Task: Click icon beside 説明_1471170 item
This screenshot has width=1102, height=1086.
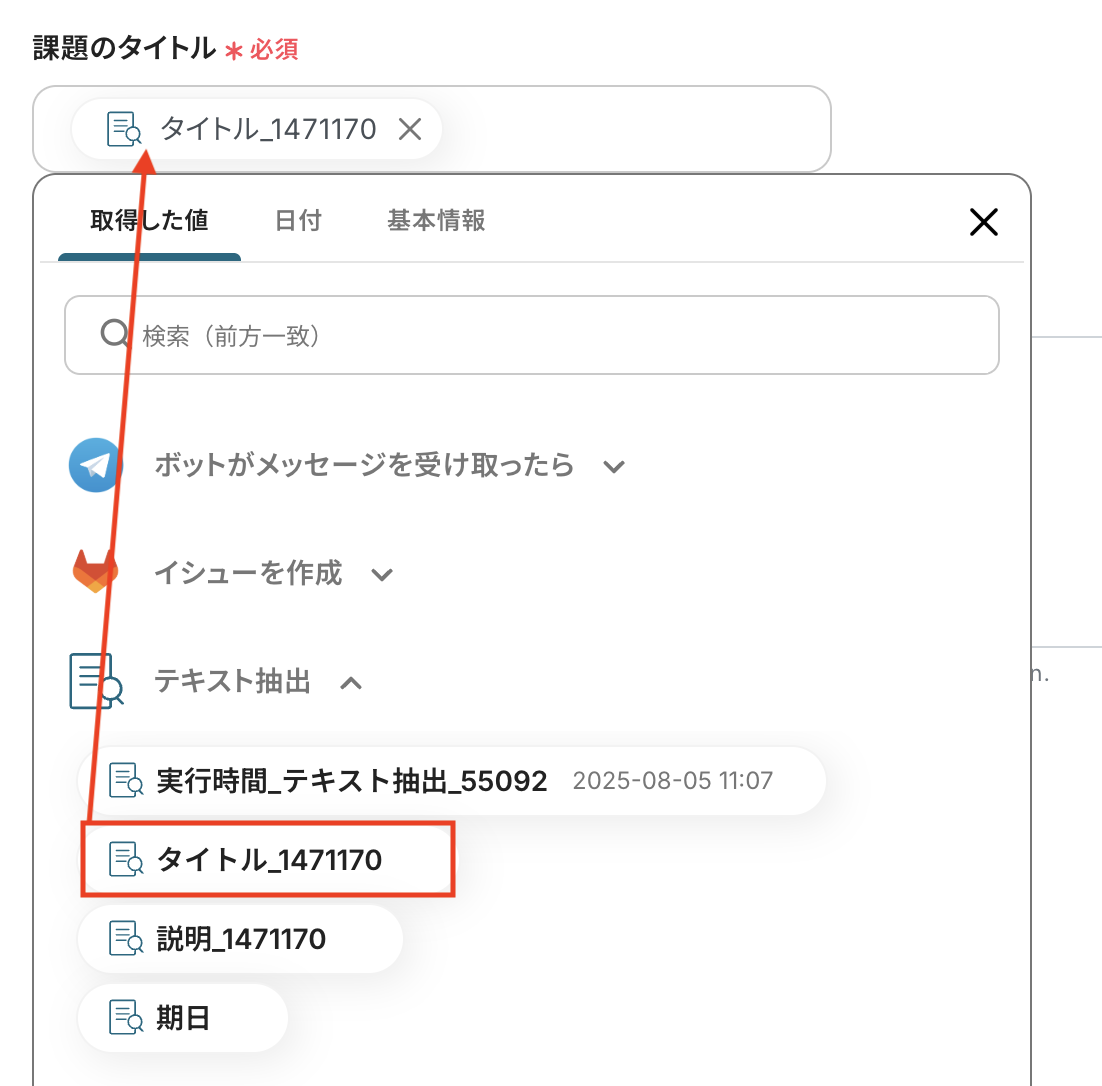Action: [x=127, y=938]
